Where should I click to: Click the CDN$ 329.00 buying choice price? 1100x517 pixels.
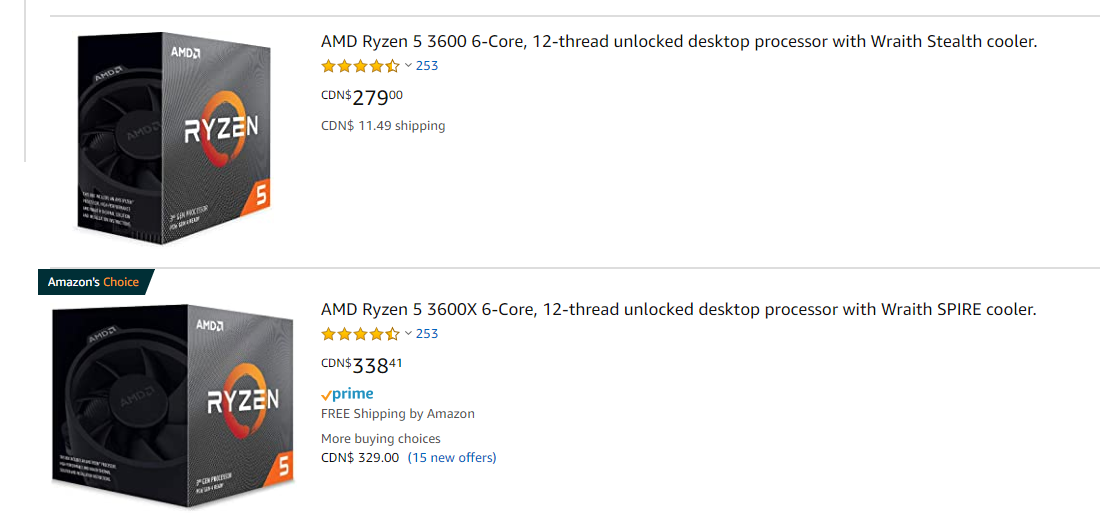[360, 458]
